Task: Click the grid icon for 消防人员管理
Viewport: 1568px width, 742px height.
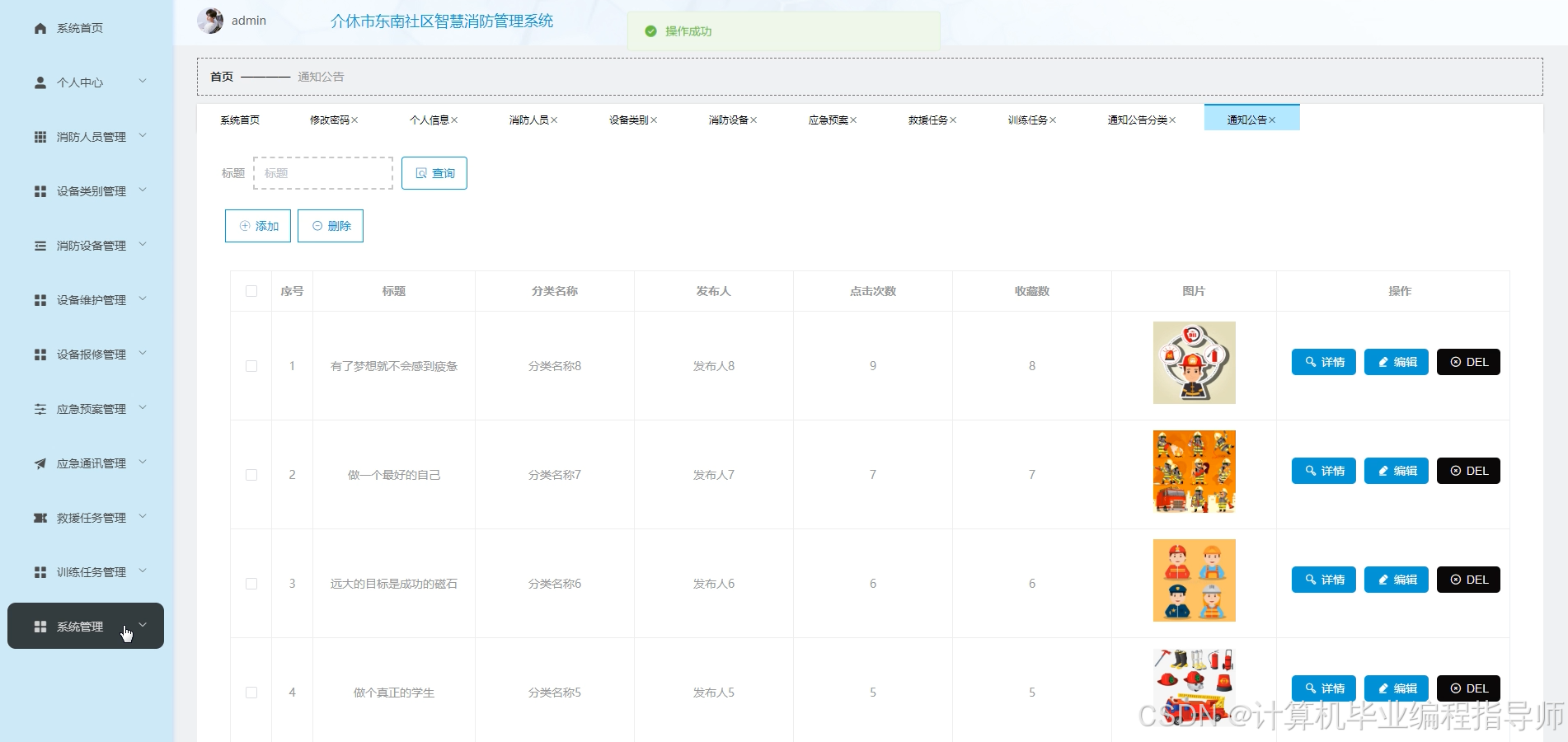Action: tap(40, 137)
